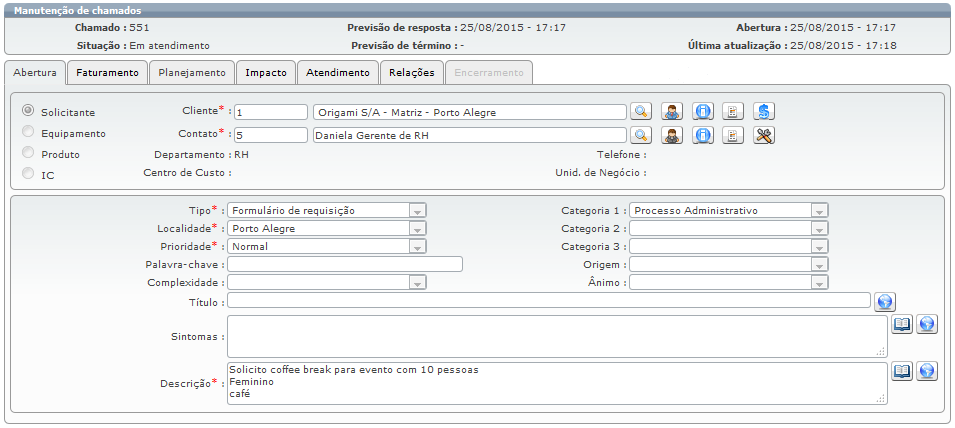The height and width of the screenshot is (428, 955).
Task: Show client info via the Cliente row blue icon
Action: click(x=703, y=111)
